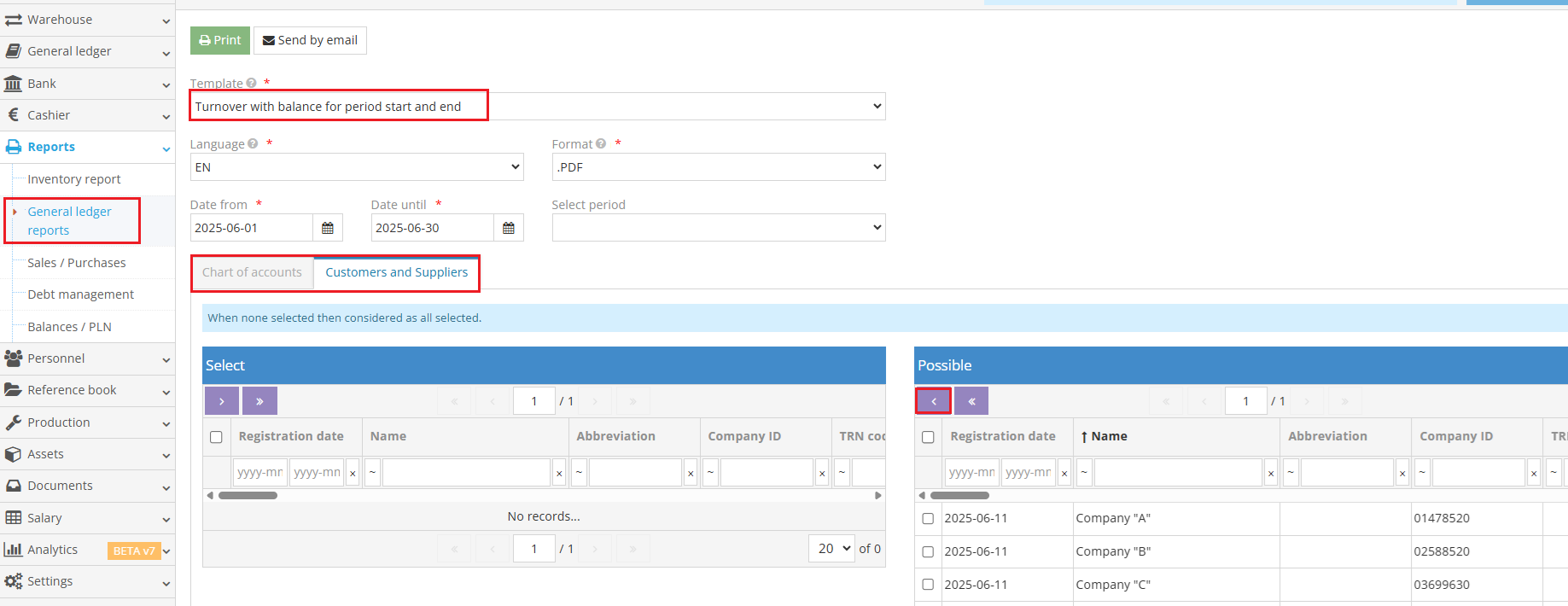Open the Date until calendar picker

click(x=509, y=228)
